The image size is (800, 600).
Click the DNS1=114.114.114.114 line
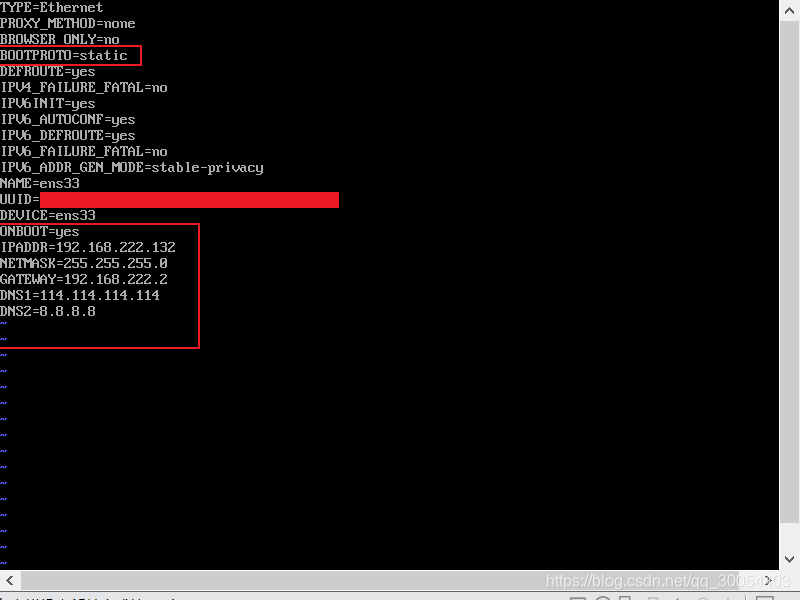tap(80, 295)
